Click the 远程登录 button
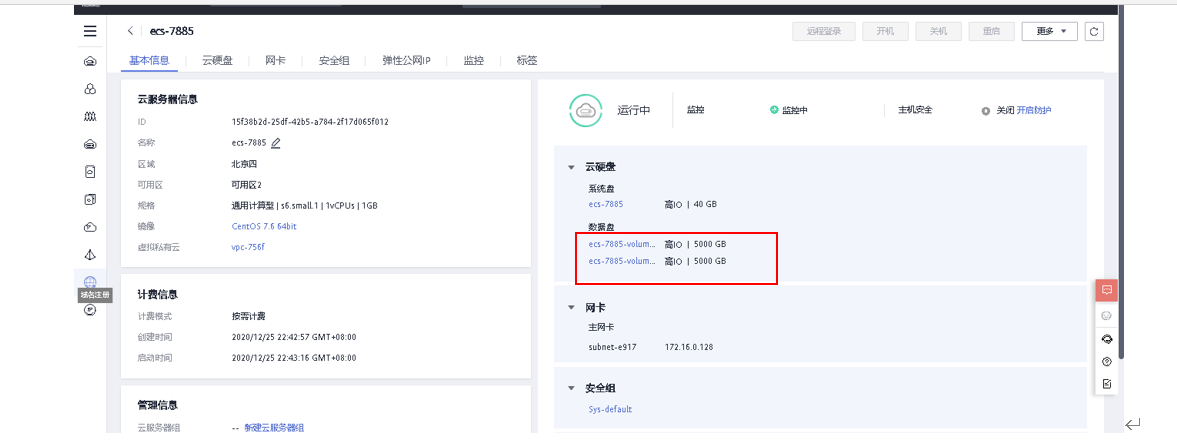The height and width of the screenshot is (441, 1177). pyautogui.click(x=824, y=31)
